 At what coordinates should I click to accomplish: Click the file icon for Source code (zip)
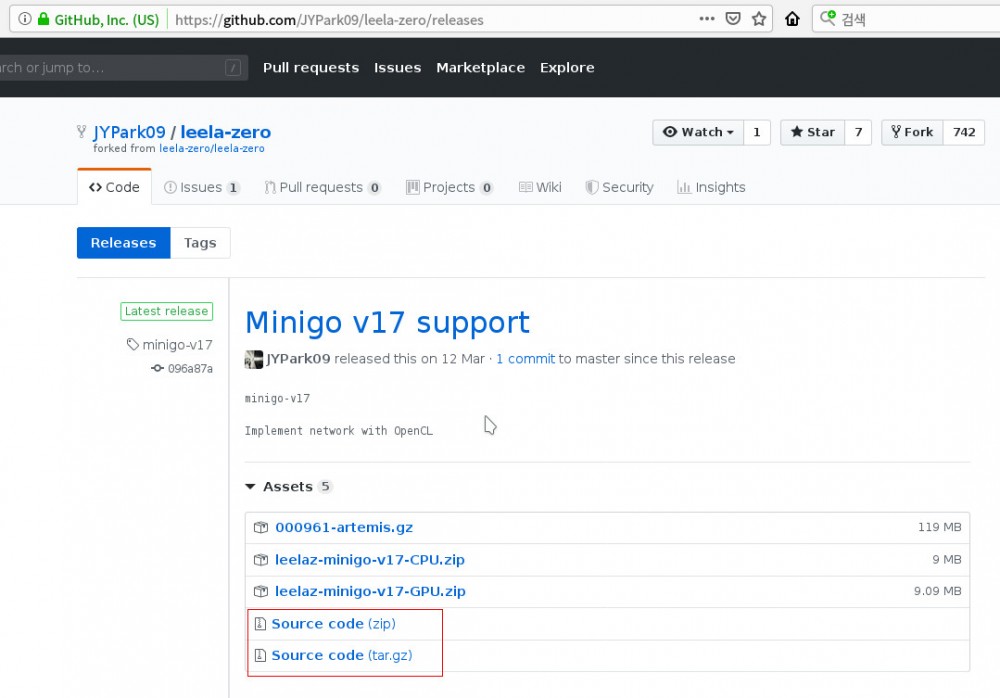coord(260,623)
